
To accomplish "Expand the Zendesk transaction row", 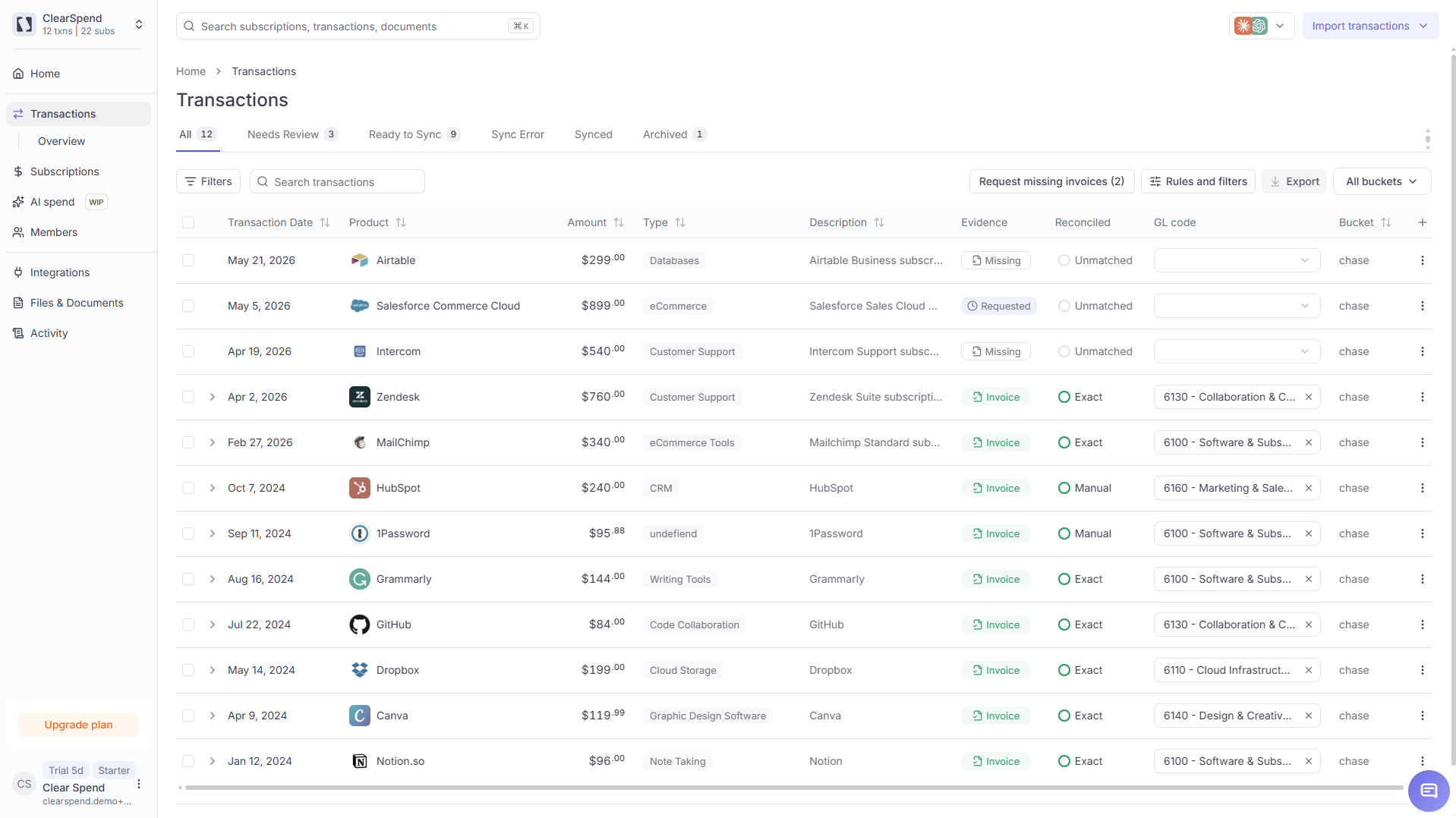I will coord(213,397).
